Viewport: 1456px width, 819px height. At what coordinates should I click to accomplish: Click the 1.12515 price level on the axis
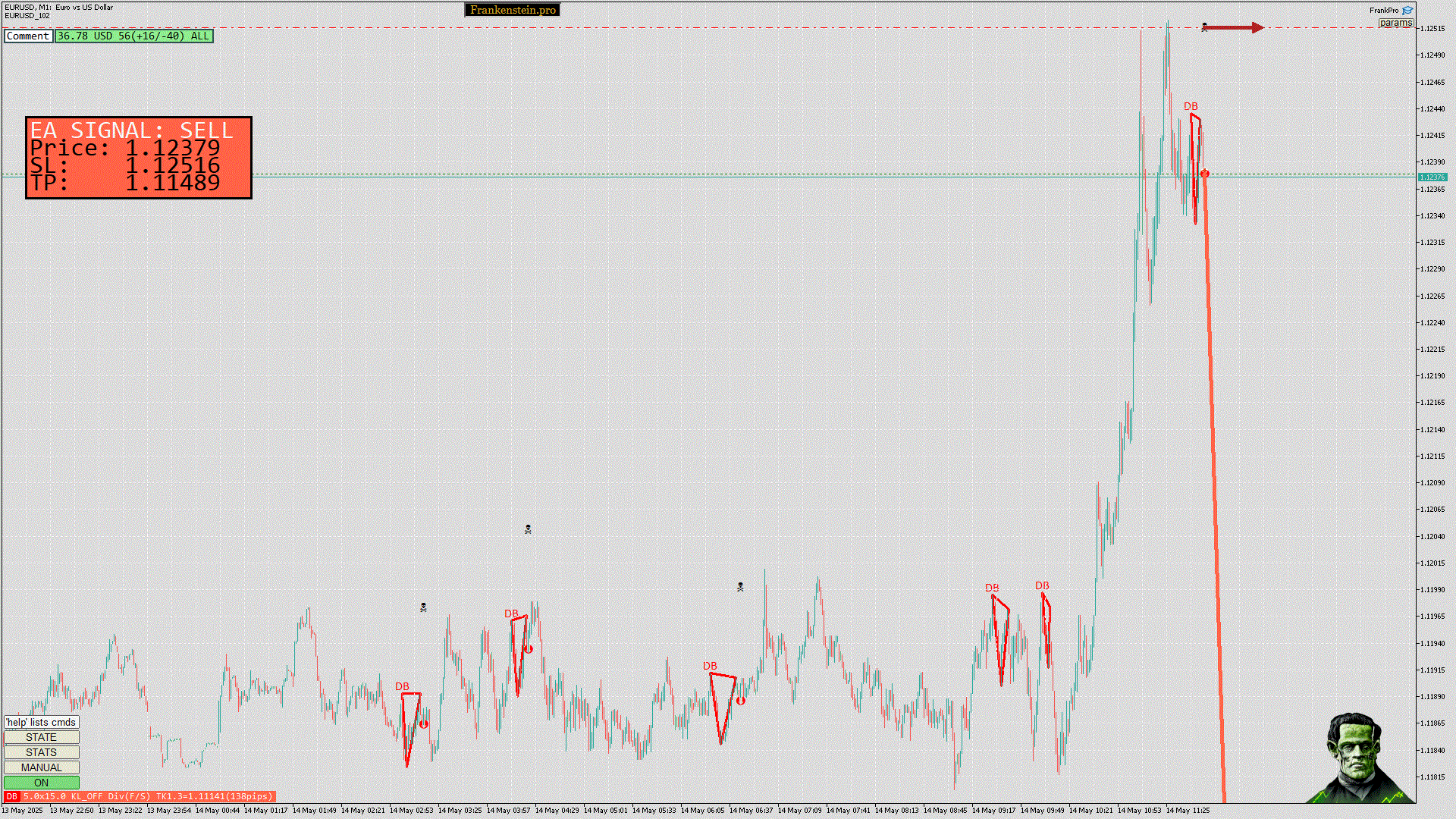(x=1432, y=29)
